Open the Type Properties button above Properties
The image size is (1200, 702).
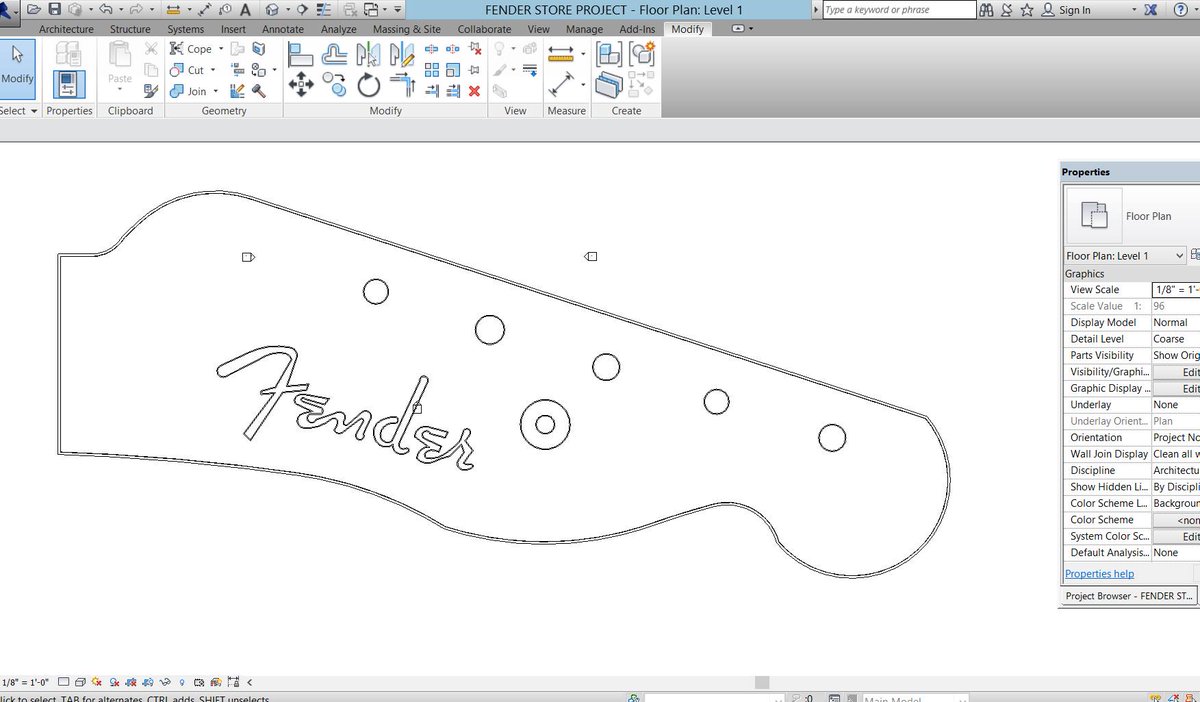pyautogui.click(x=69, y=54)
